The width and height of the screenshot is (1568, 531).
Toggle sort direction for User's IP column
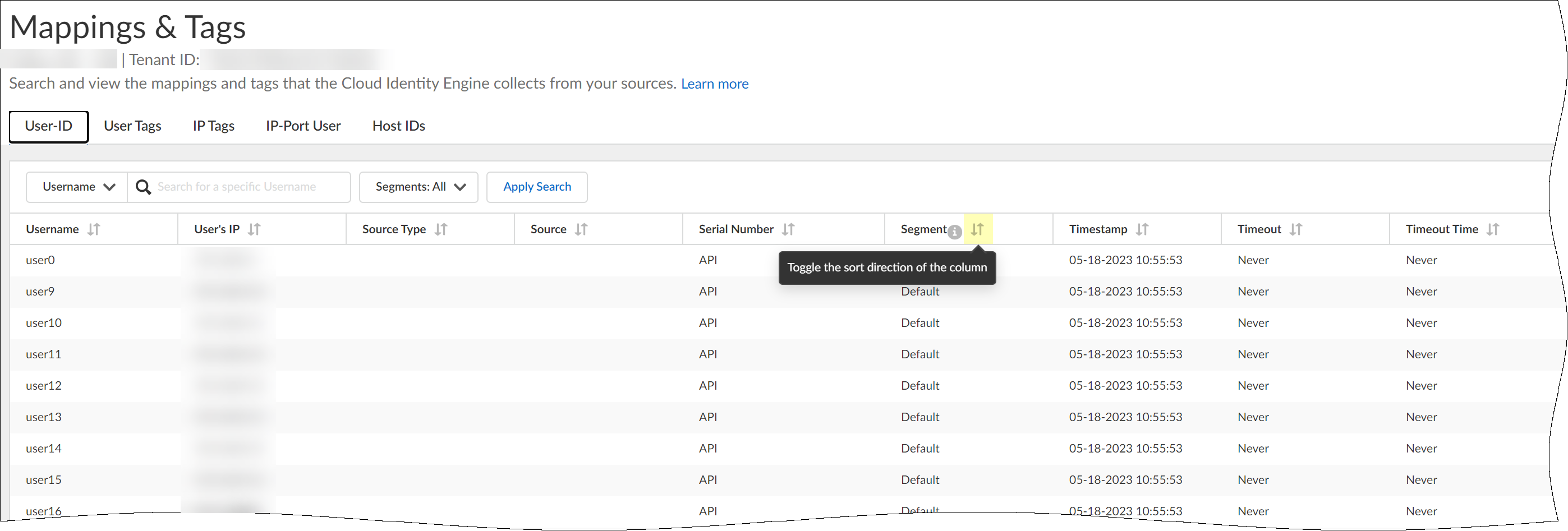[x=254, y=229]
